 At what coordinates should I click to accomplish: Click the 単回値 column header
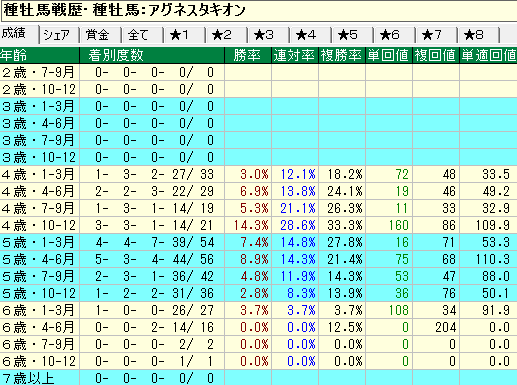[389, 55]
